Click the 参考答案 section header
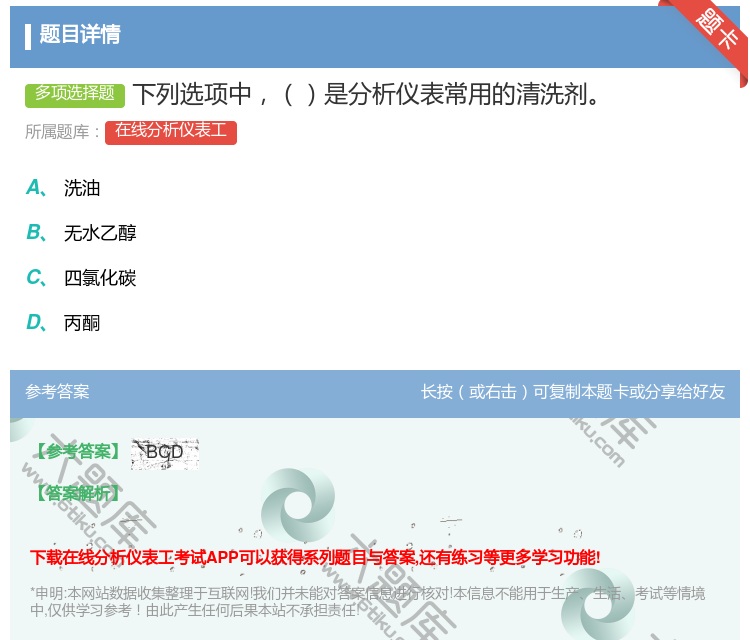 [57, 392]
